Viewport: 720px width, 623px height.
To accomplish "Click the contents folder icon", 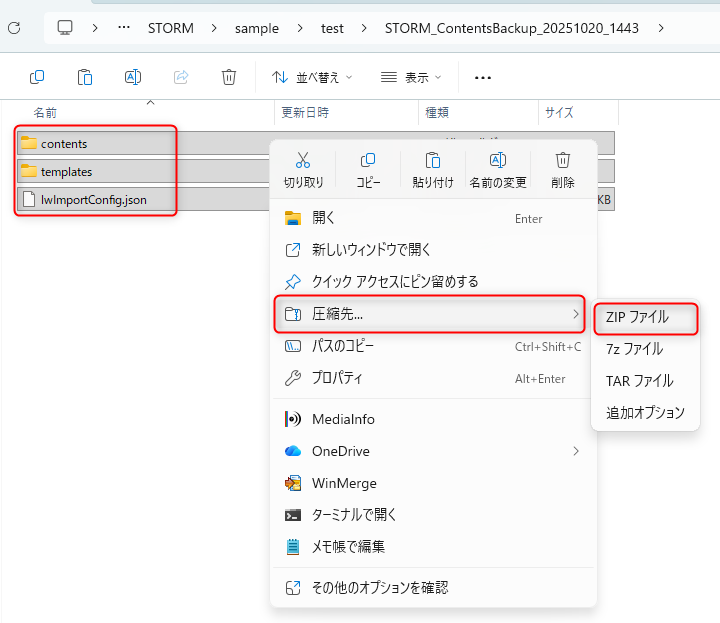I will click(x=29, y=143).
